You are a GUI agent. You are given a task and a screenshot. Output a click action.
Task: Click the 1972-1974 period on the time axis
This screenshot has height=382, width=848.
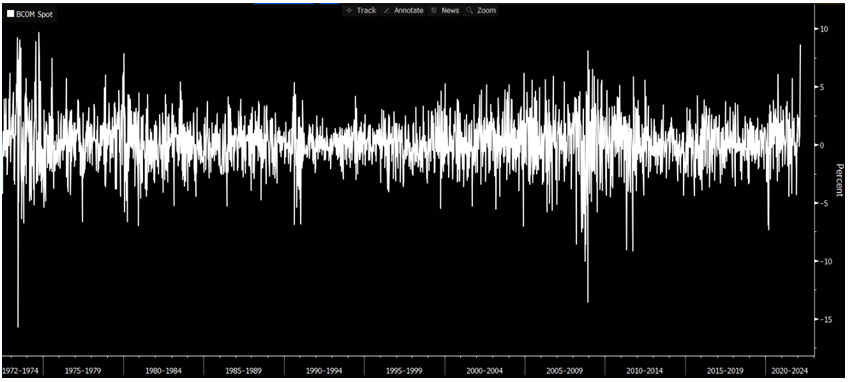click(x=22, y=371)
